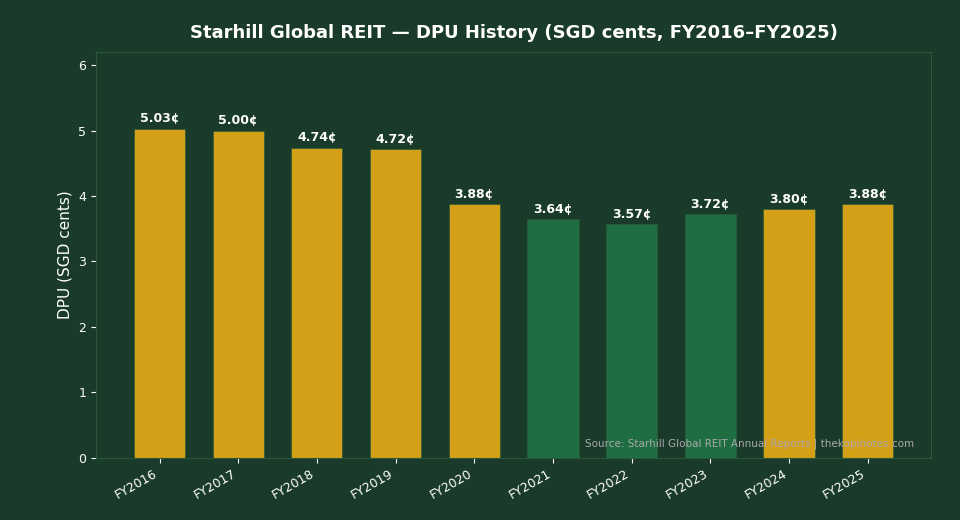Click the FY2019 bar
960x520 pixels.
point(396,304)
